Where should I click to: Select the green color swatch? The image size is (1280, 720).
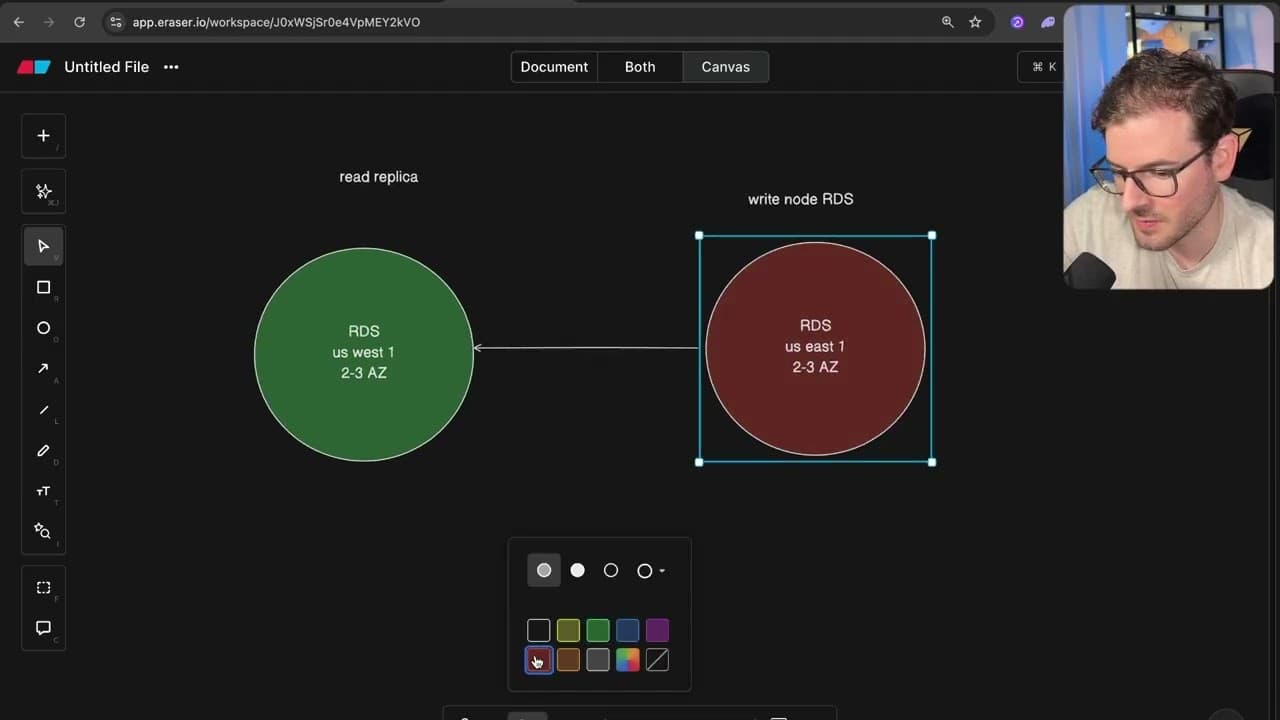[597, 630]
